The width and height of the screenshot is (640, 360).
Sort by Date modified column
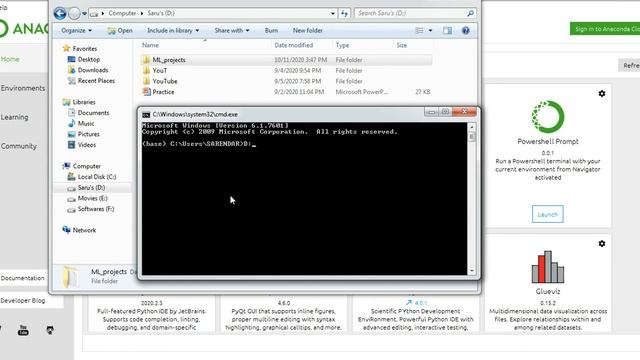pos(293,45)
